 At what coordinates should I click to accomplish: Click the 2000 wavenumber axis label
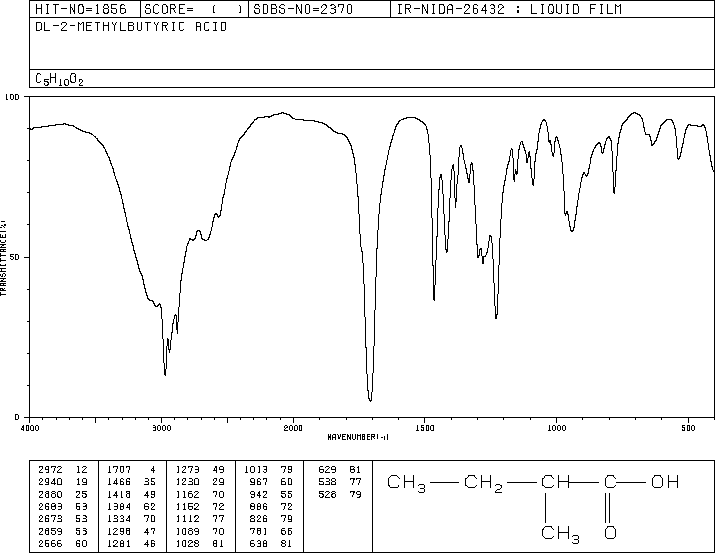(293, 428)
